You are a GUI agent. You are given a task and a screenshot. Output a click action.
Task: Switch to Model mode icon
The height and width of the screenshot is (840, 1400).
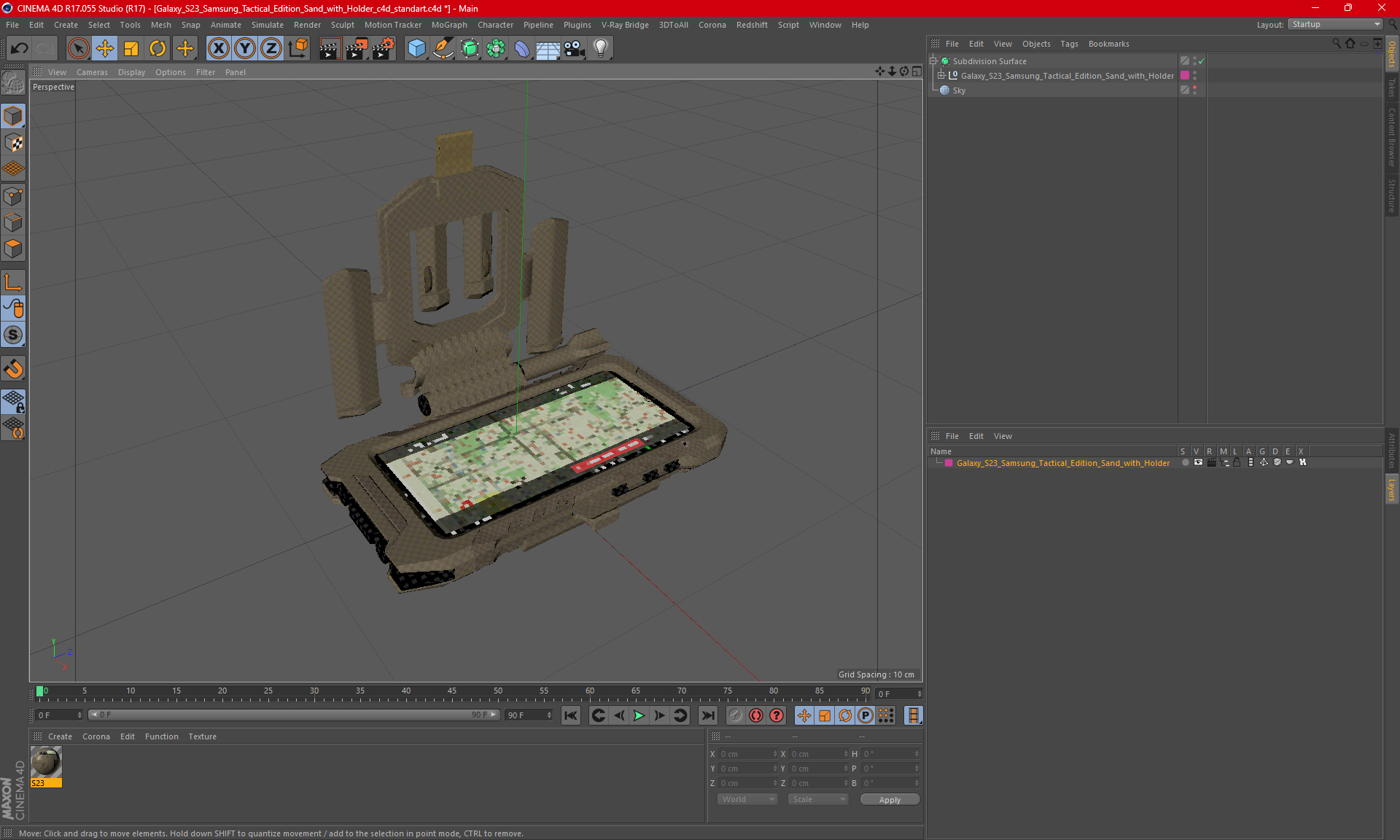tap(13, 116)
